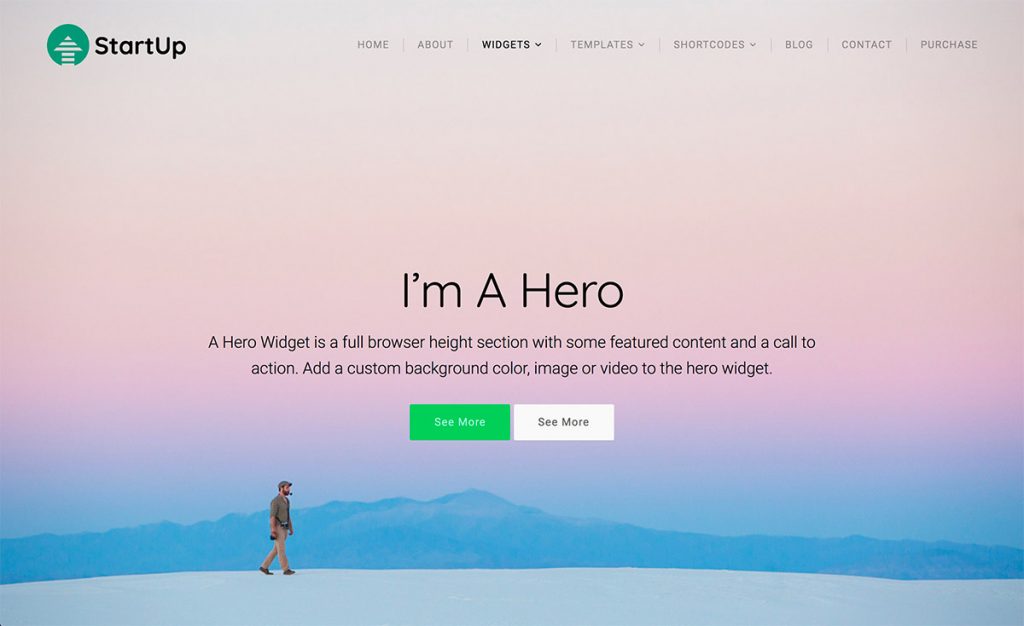1024x626 pixels.
Task: Click the white See More button
Action: [564, 422]
